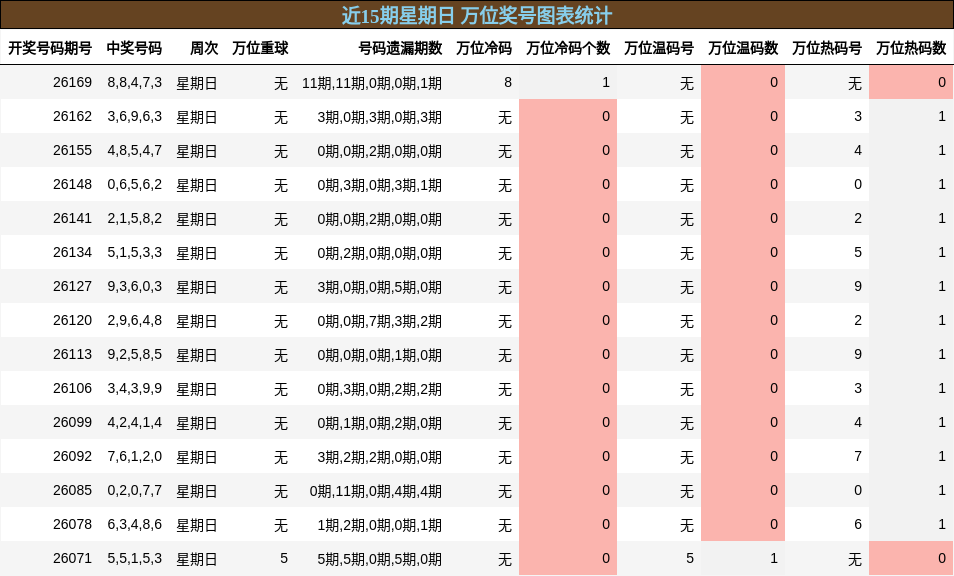Image resolution: width=954 pixels, height=576 pixels.
Task: Select the 中奖号码 column header
Action: click(134, 48)
